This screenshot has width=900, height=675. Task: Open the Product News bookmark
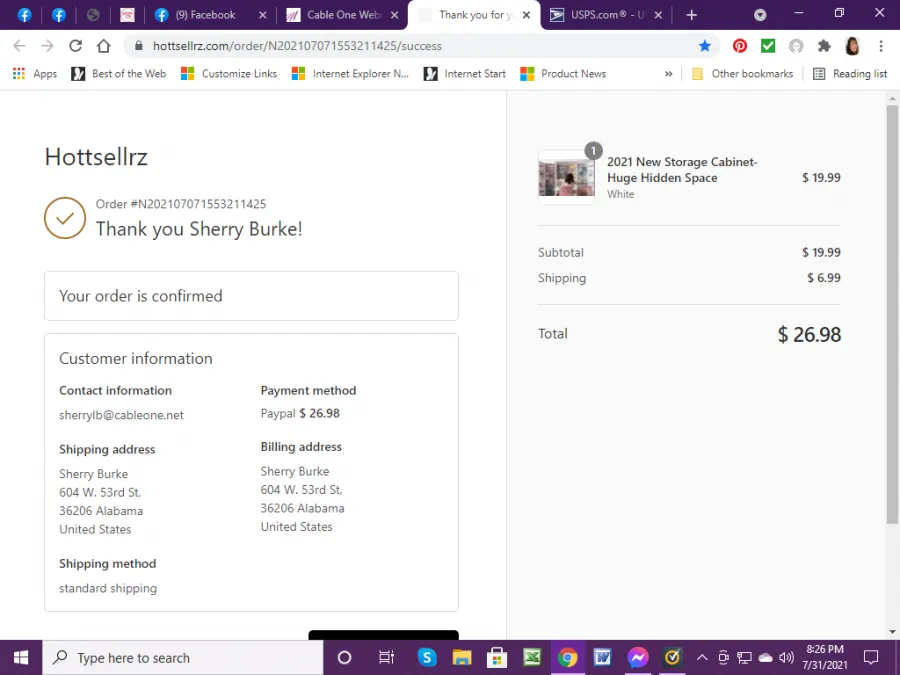(563, 73)
